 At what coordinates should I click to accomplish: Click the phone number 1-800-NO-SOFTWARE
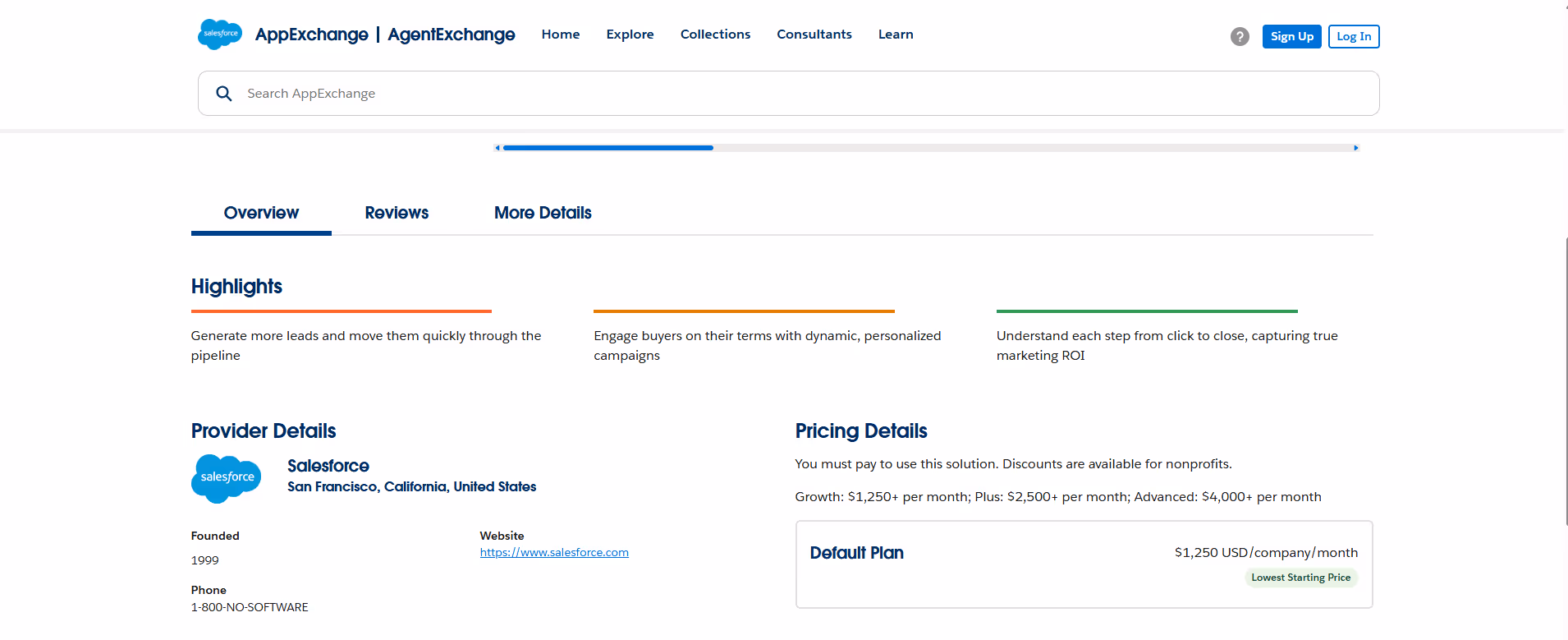coord(250,608)
